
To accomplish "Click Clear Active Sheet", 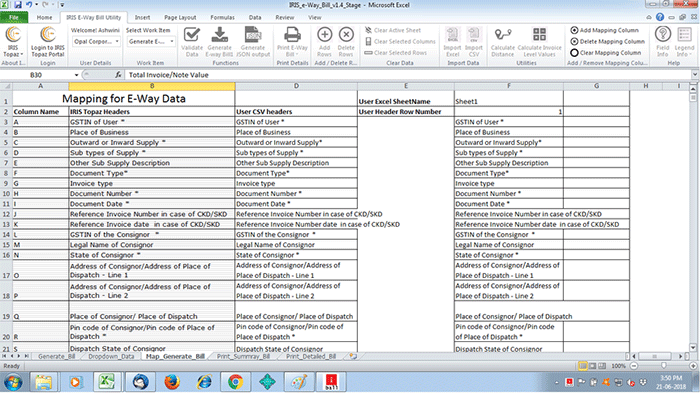I will (393, 30).
